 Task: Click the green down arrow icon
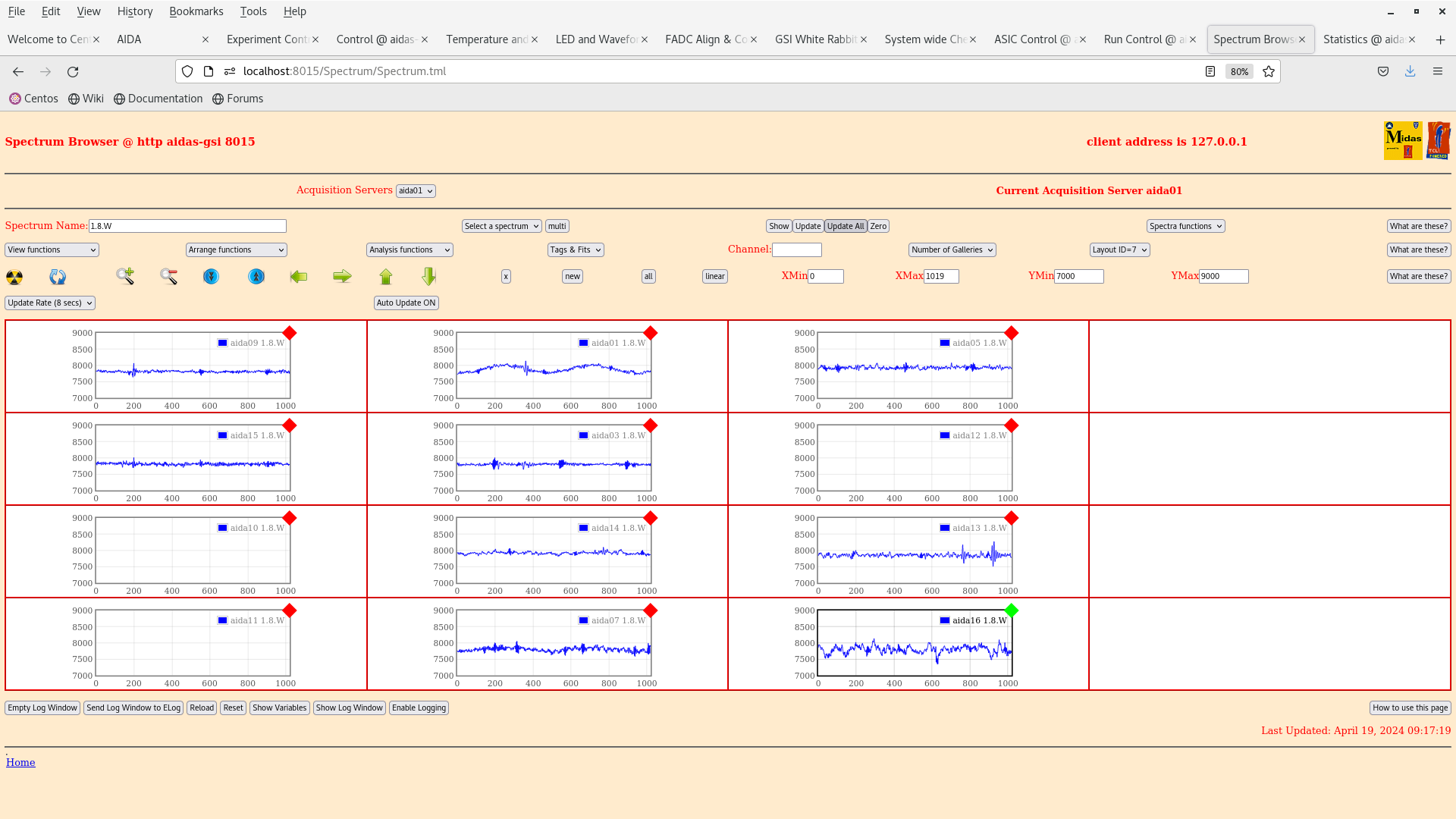point(429,276)
